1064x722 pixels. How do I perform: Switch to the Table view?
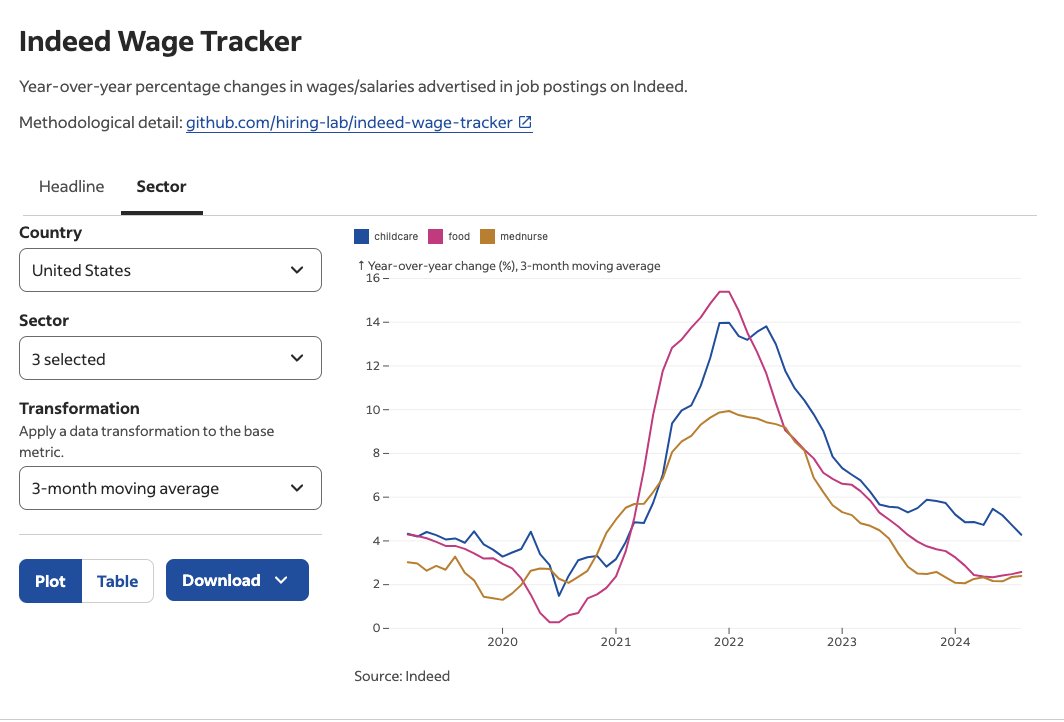(x=117, y=581)
